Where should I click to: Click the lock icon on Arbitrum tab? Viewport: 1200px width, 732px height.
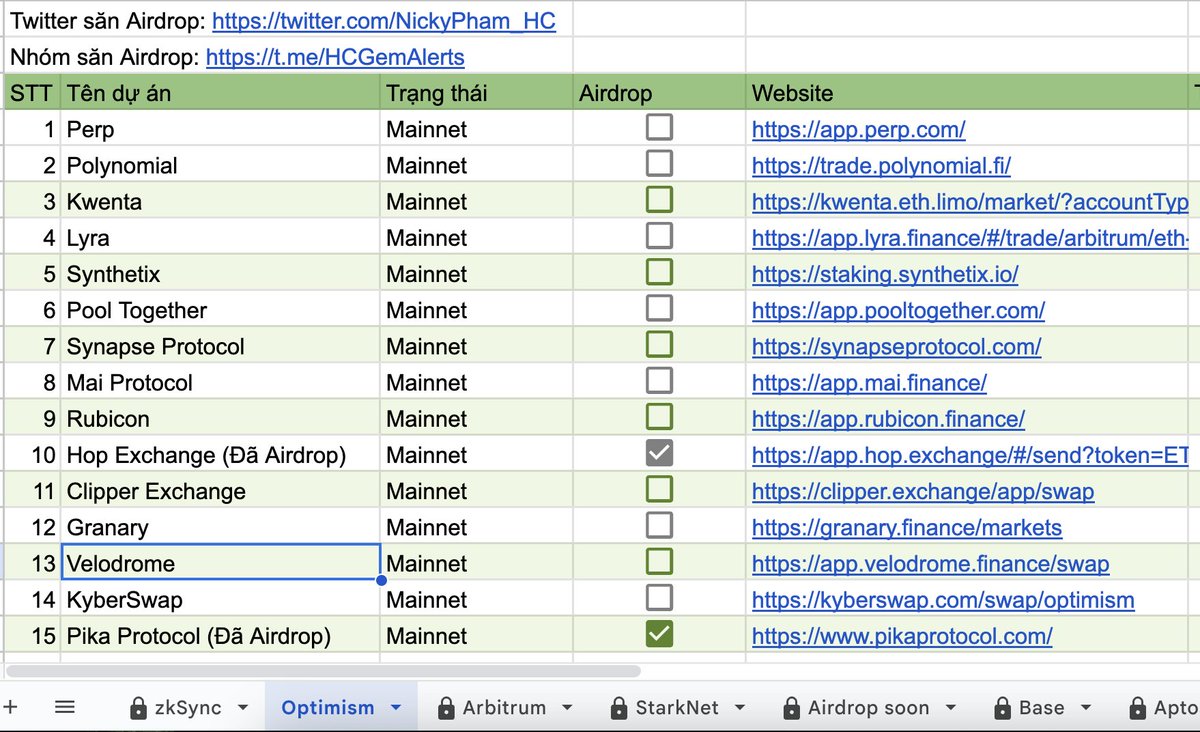pos(446,708)
